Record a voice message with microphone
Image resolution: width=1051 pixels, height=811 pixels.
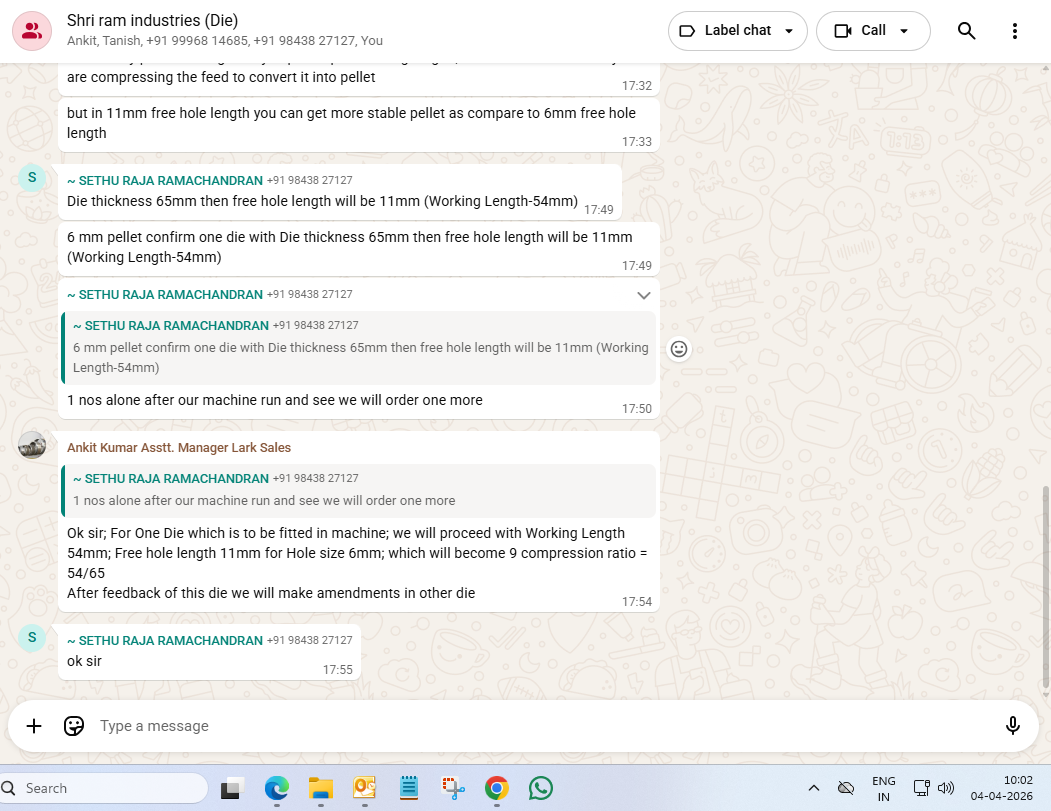click(x=1012, y=726)
